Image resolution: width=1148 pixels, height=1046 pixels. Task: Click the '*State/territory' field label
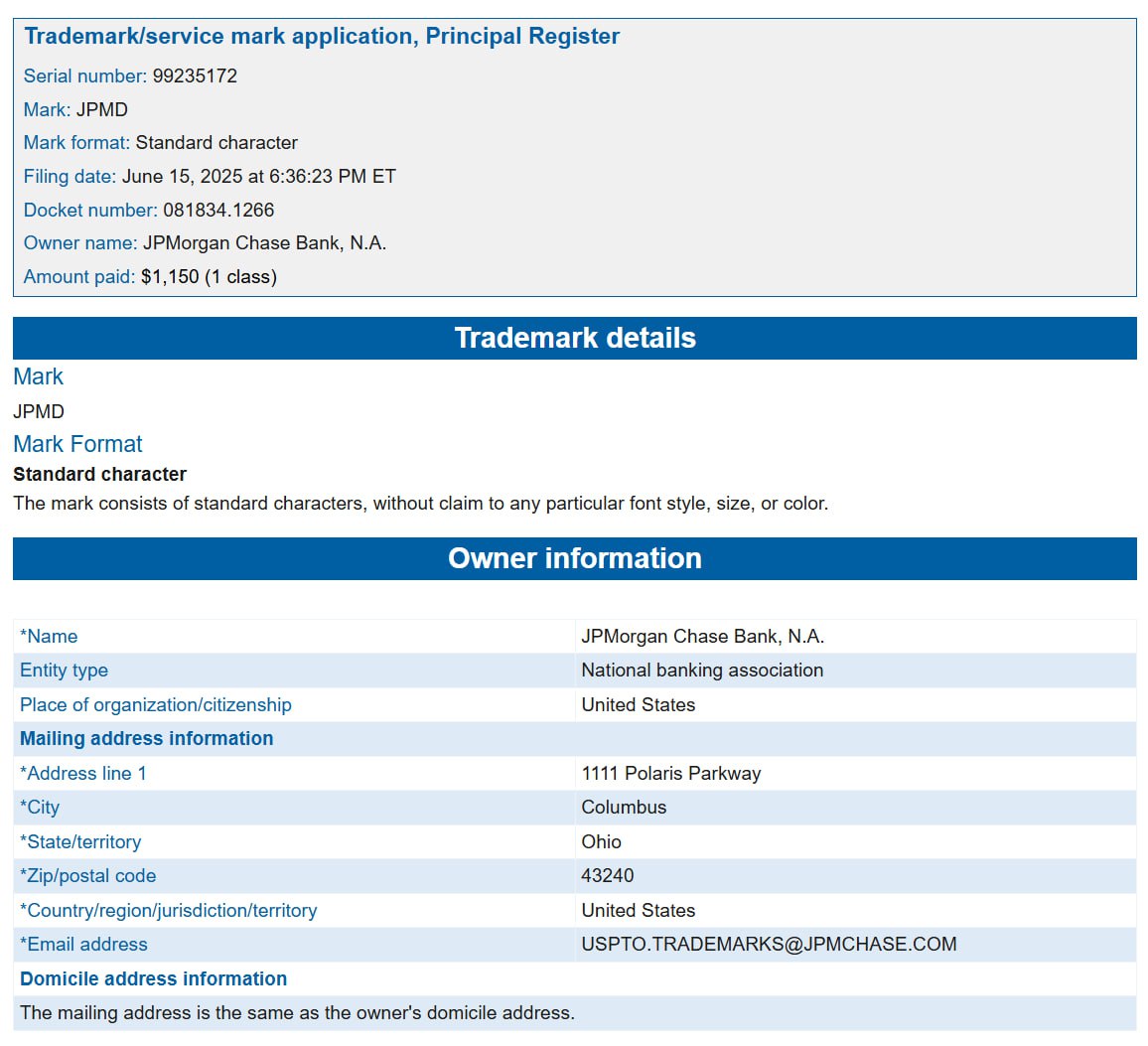[x=80, y=841]
